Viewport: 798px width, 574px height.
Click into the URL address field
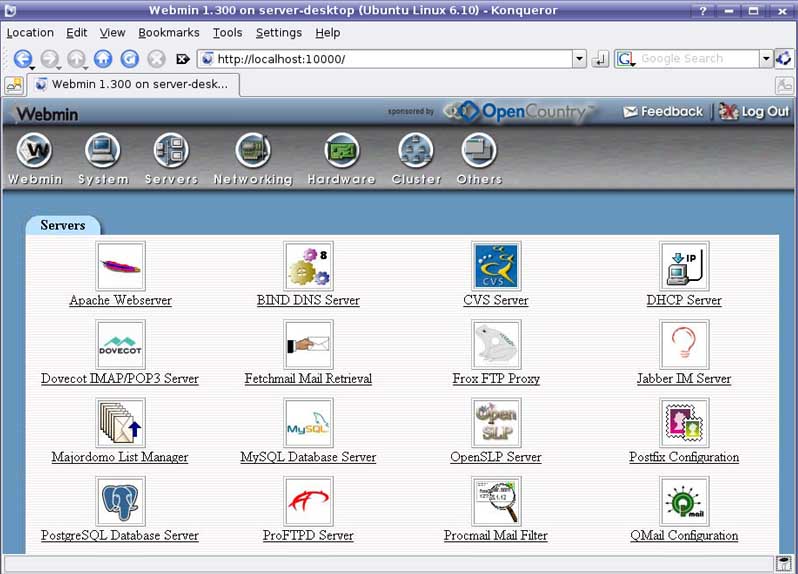[393, 59]
